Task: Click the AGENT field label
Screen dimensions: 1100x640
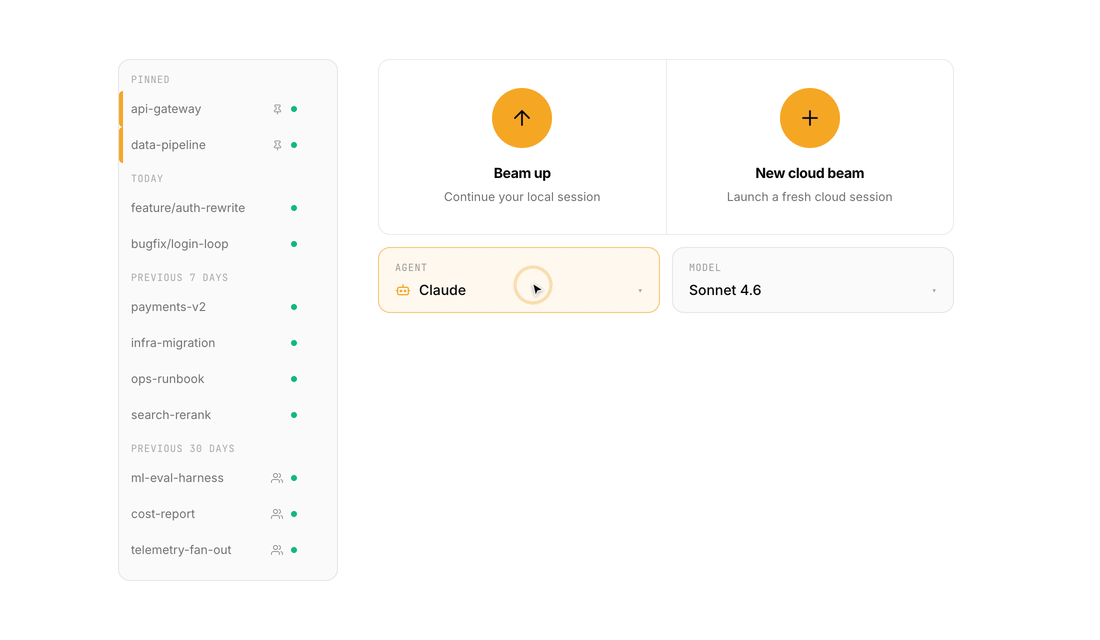Action: point(411,267)
